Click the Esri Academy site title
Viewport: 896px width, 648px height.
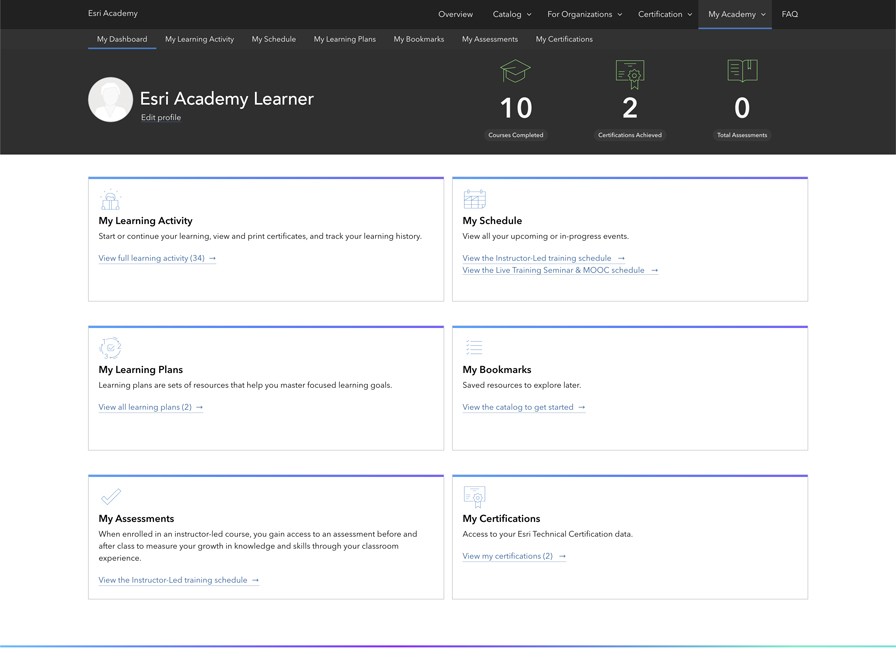pos(113,13)
